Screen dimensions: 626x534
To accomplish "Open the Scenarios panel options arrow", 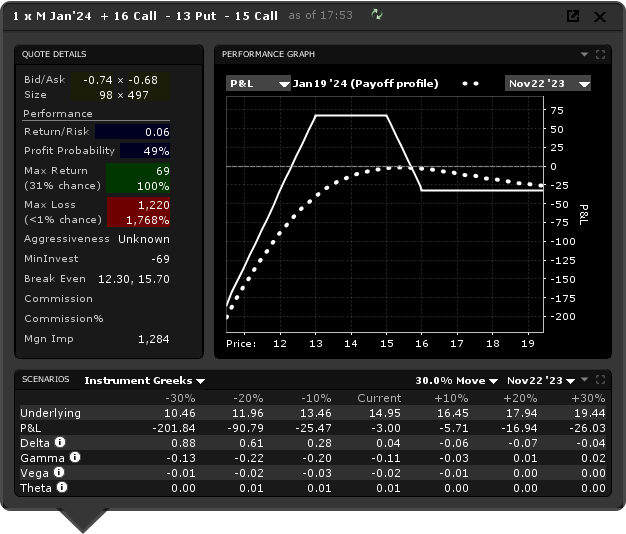I will point(585,381).
